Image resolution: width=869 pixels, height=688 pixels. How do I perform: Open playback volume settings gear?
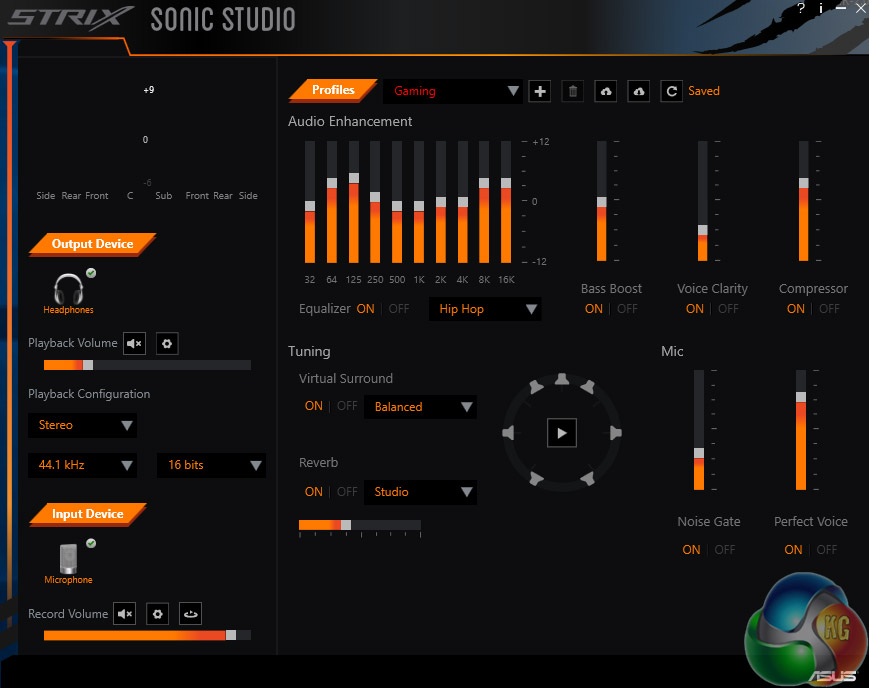click(167, 344)
